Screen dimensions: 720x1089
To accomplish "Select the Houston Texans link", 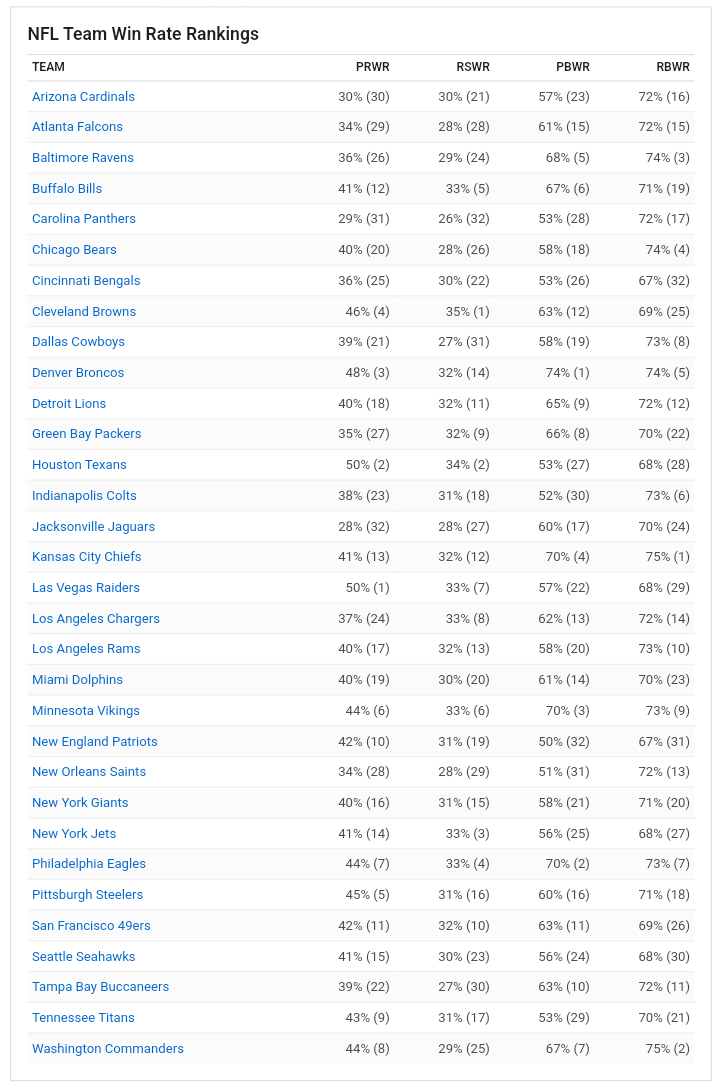I will pos(79,465).
